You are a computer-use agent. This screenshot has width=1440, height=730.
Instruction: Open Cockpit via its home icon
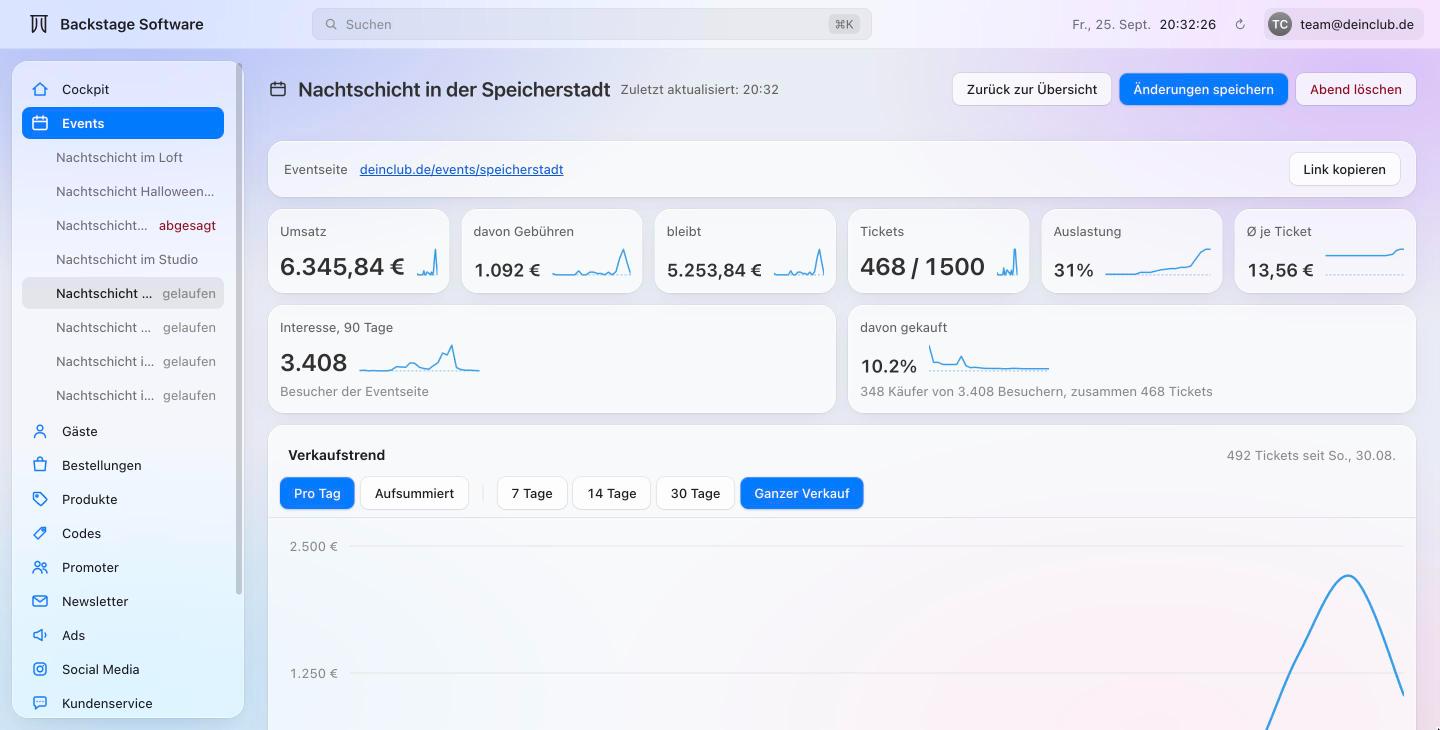(40, 89)
